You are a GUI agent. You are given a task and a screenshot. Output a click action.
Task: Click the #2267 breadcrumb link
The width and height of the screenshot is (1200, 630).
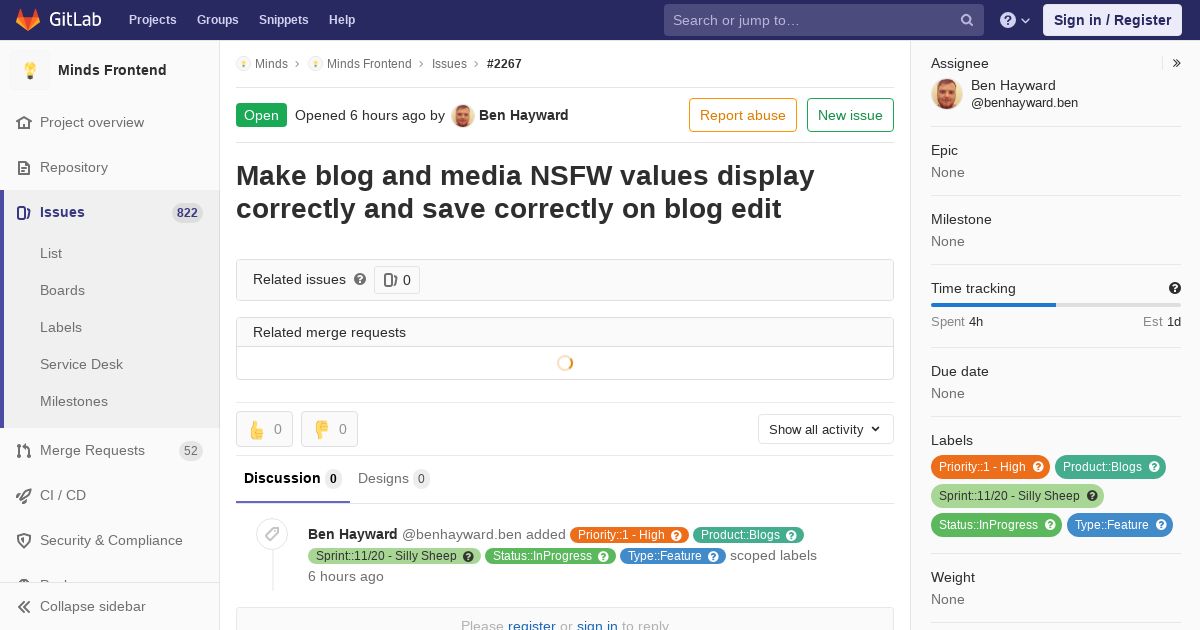(x=504, y=64)
